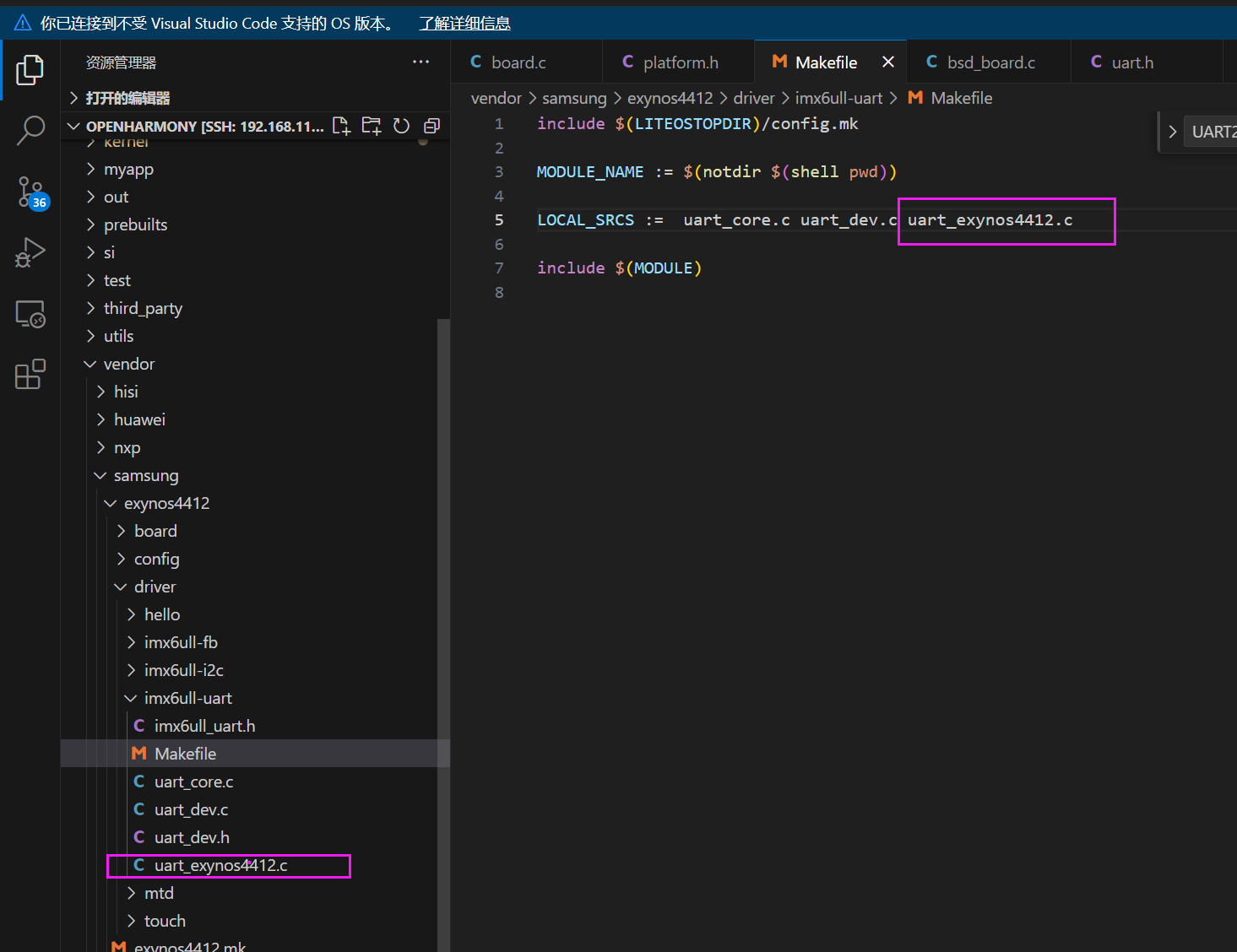Open uart_dev.c file

tap(255, 809)
